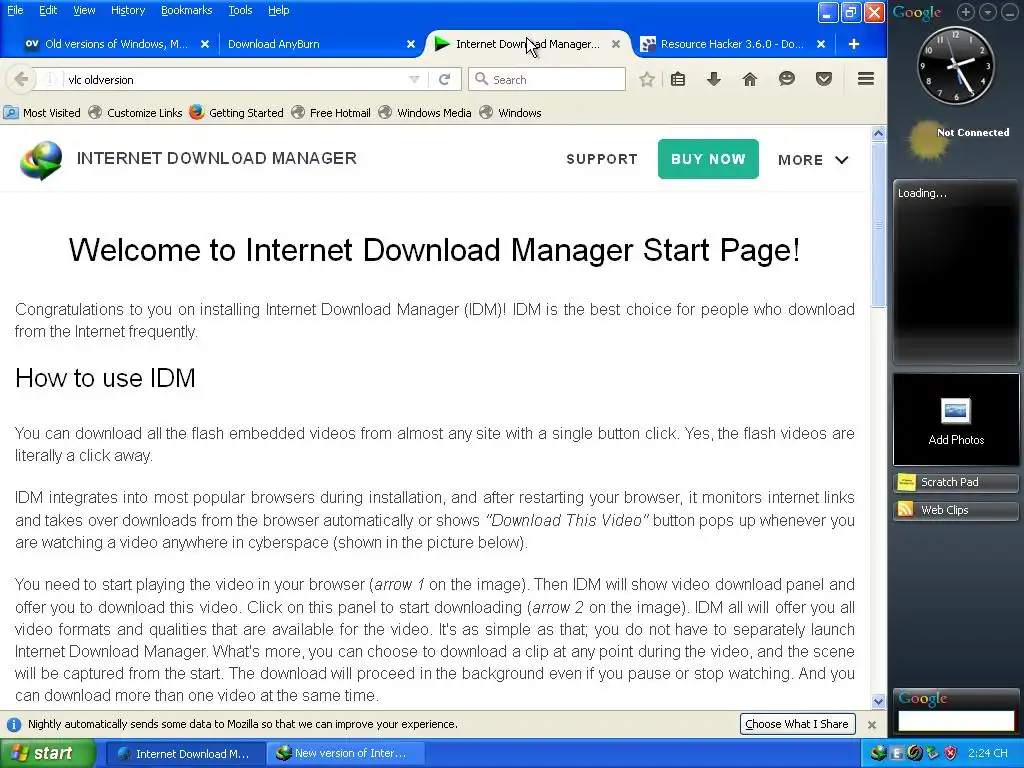This screenshot has height=768, width=1024.
Task: Open the Web Clips gadget
Action: (x=955, y=510)
